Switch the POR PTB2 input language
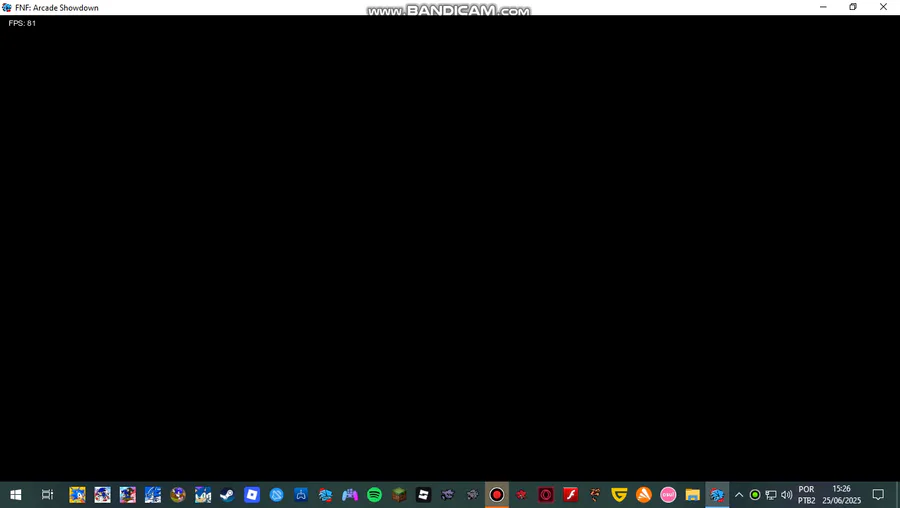 coord(806,495)
